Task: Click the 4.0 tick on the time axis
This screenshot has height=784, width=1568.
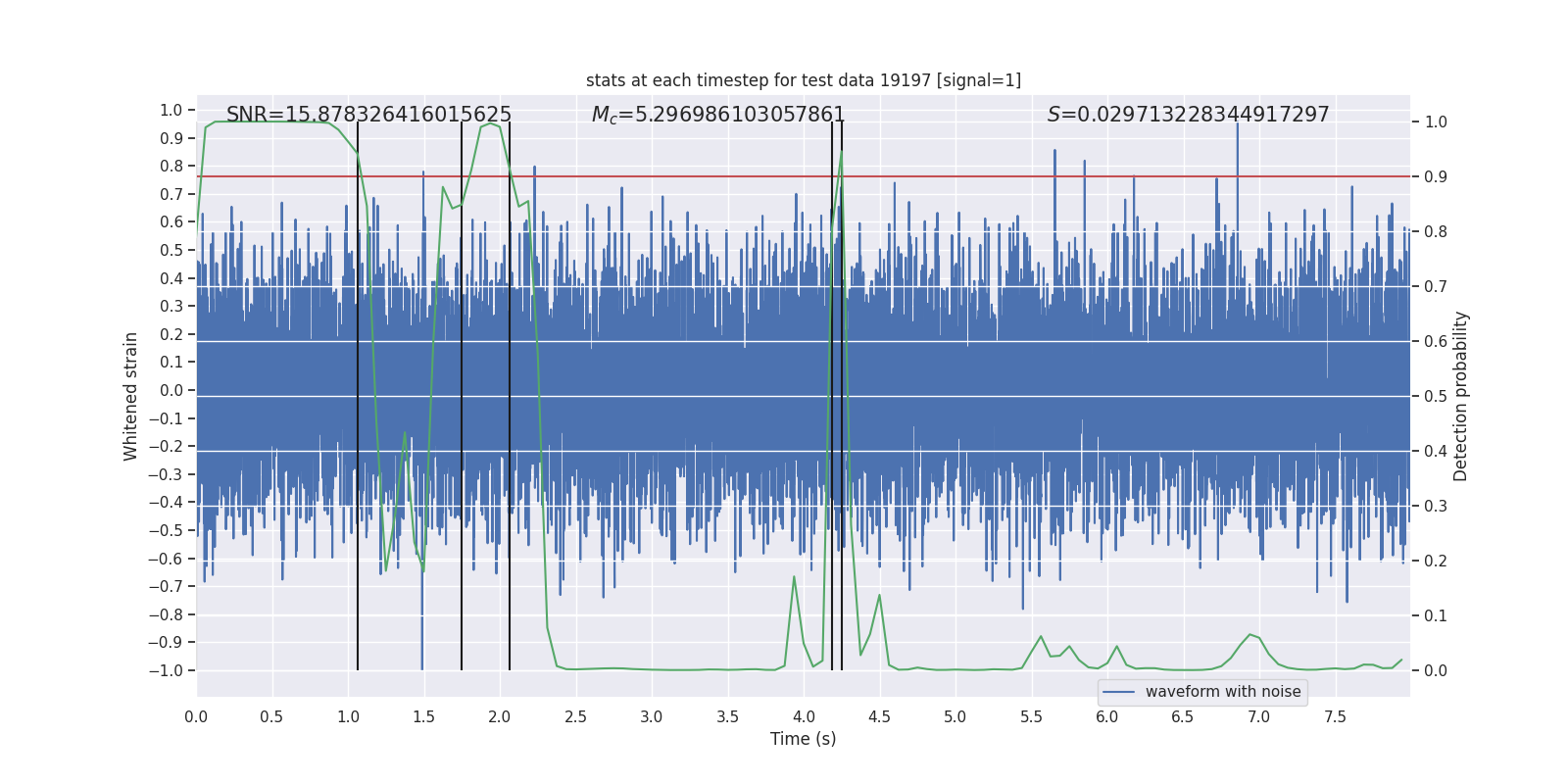Action: pos(804,716)
